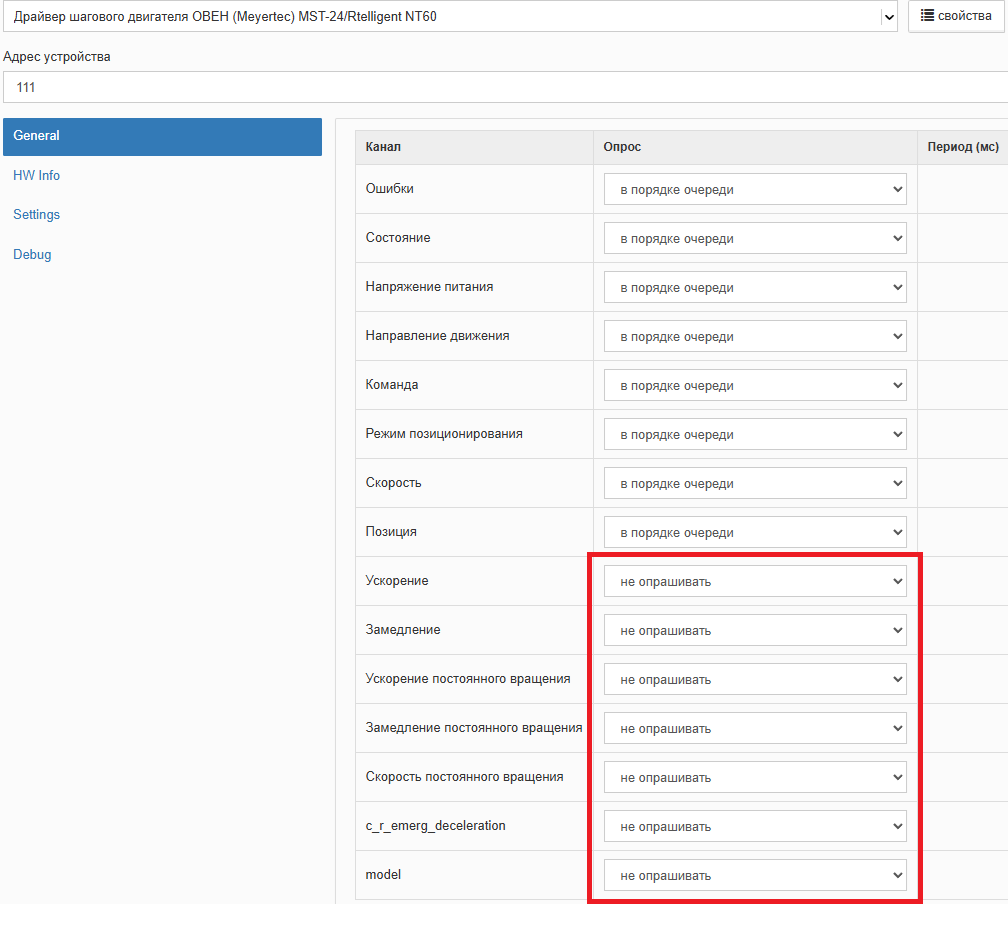1008x927 pixels.
Task: Expand c_r_emerg_deceleration polling dropdown
Action: point(755,826)
